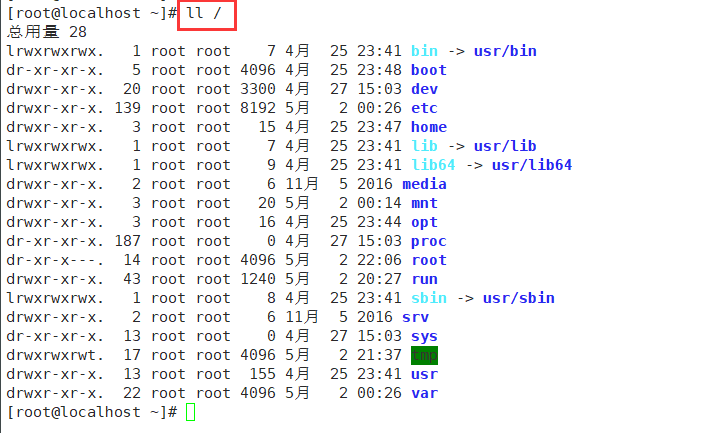Click the 'lib' symlink name

[424, 146]
